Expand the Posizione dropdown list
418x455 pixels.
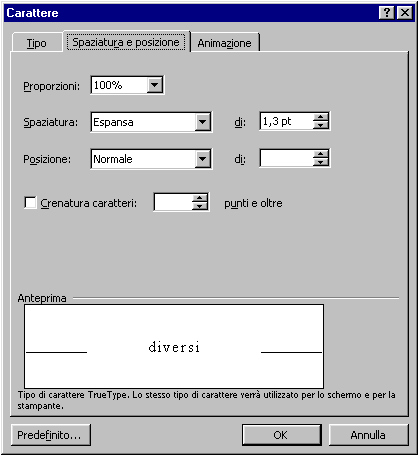pos(203,159)
